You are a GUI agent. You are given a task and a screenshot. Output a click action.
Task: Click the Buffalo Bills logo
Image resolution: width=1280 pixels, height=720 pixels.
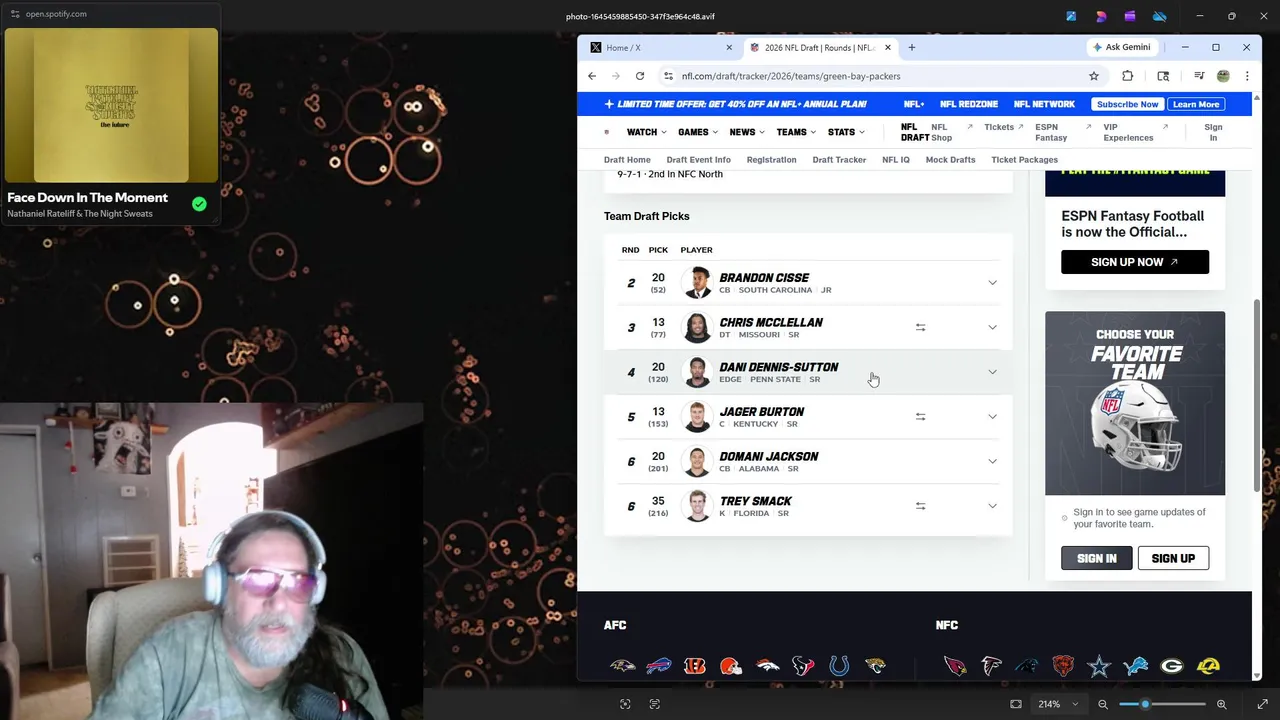pyautogui.click(x=658, y=666)
